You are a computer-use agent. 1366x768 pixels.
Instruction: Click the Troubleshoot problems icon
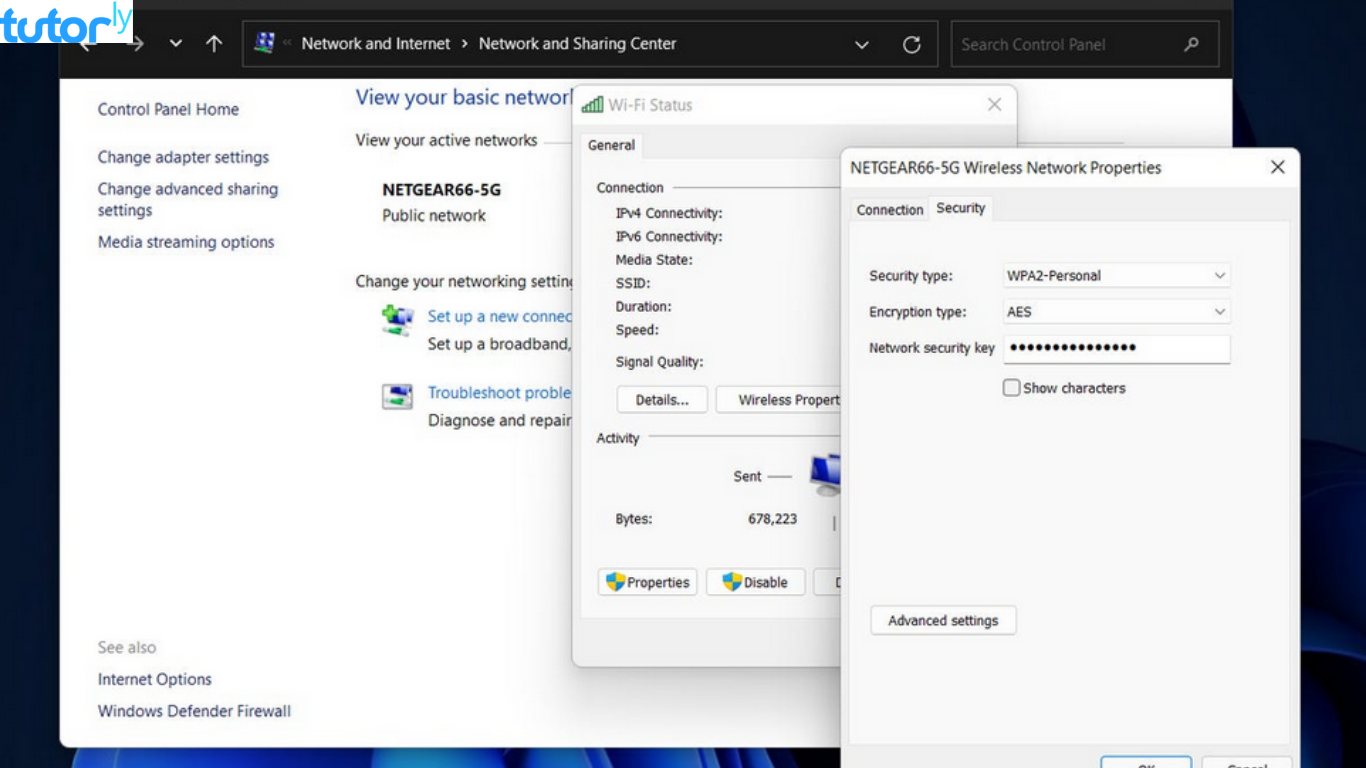pyautogui.click(x=397, y=396)
